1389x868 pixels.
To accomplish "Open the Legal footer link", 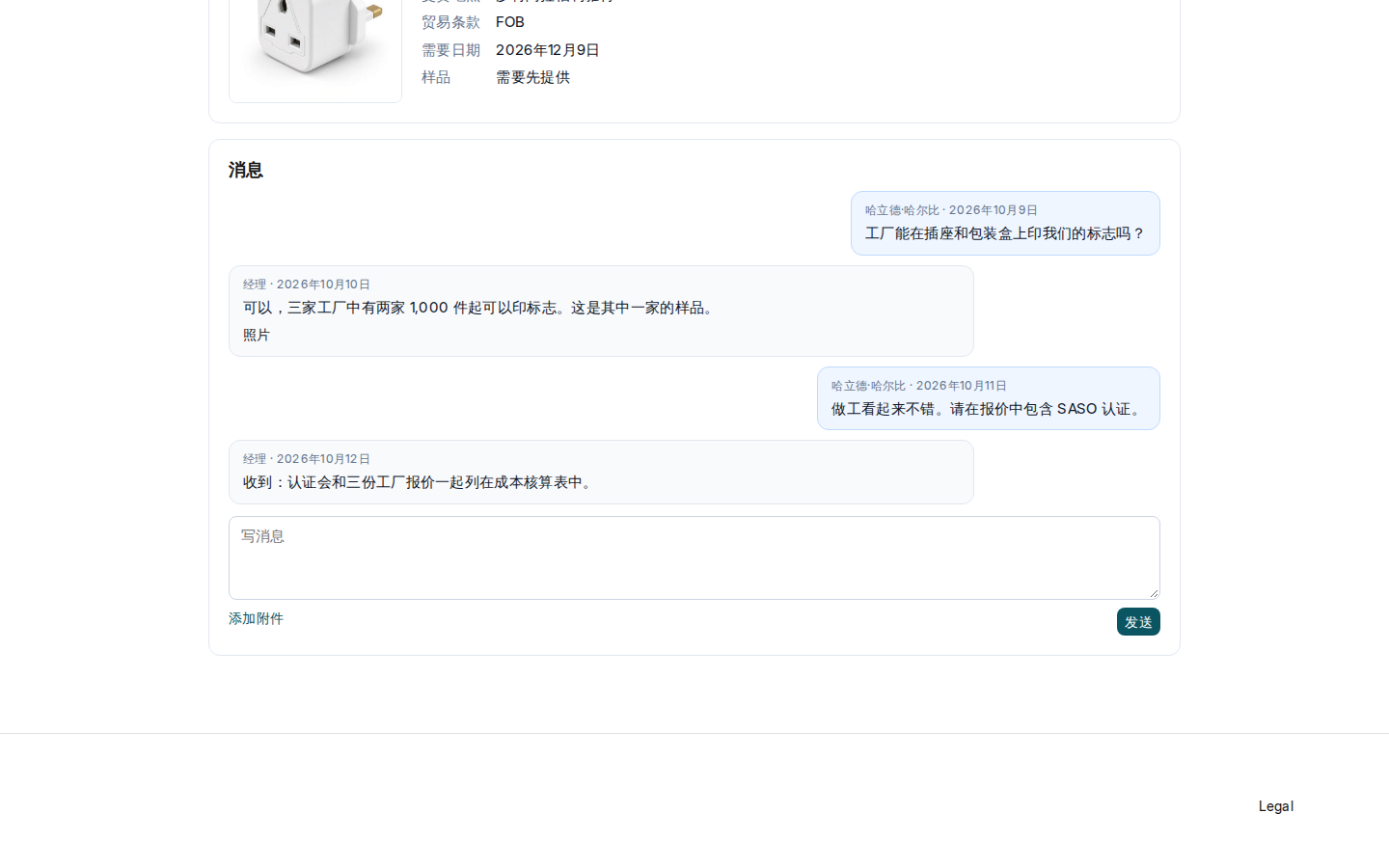I will click(1276, 806).
